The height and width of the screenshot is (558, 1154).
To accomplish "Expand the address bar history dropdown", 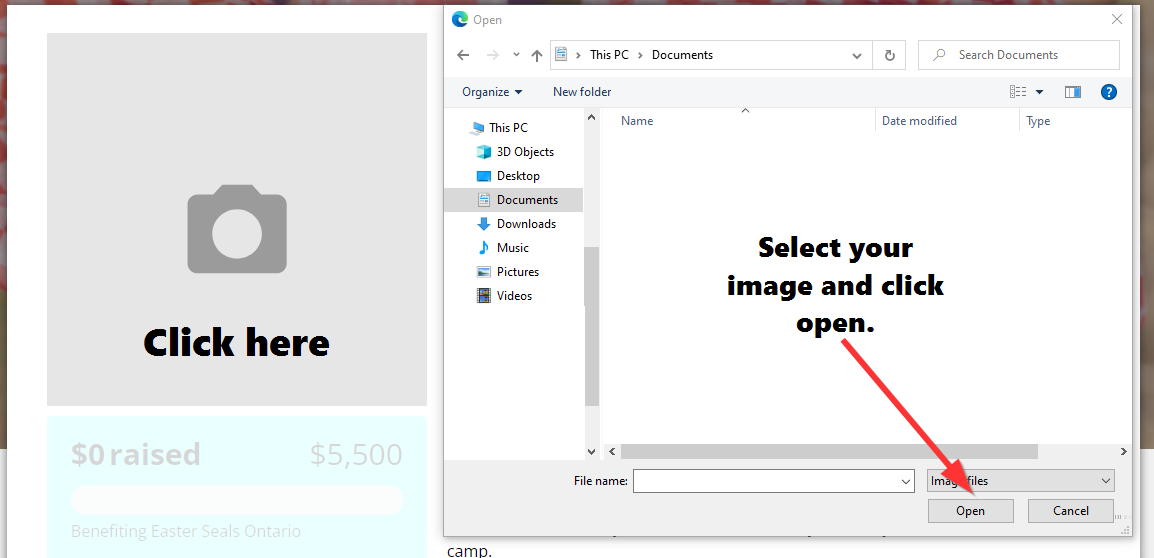I will click(857, 55).
